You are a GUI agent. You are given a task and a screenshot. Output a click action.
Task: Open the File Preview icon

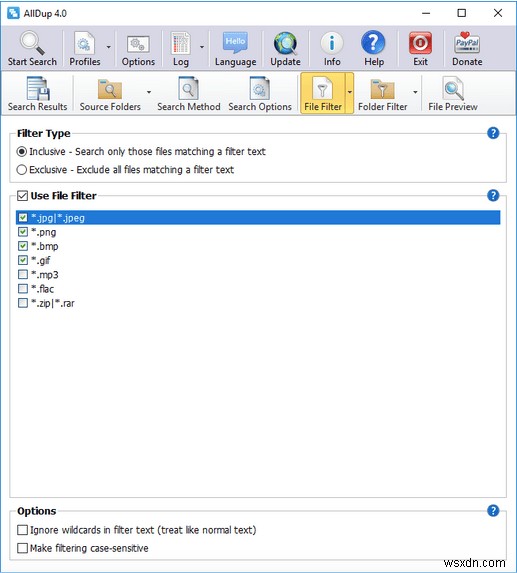click(x=453, y=88)
